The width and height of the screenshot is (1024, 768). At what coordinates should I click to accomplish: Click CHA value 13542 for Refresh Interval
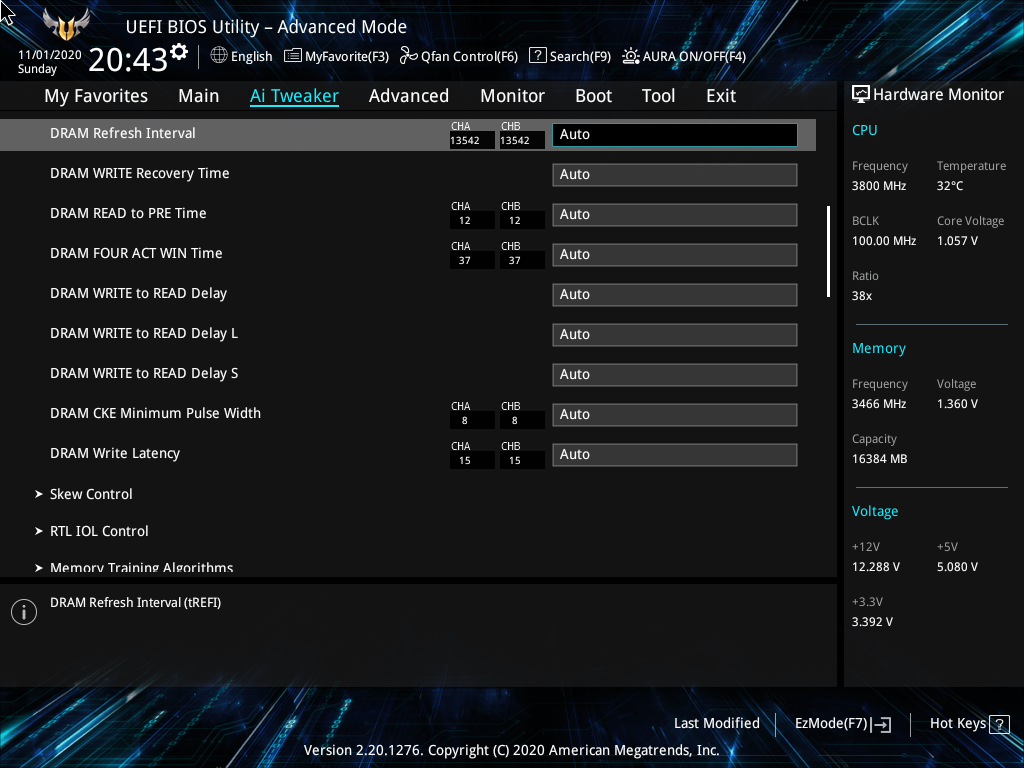pos(472,140)
